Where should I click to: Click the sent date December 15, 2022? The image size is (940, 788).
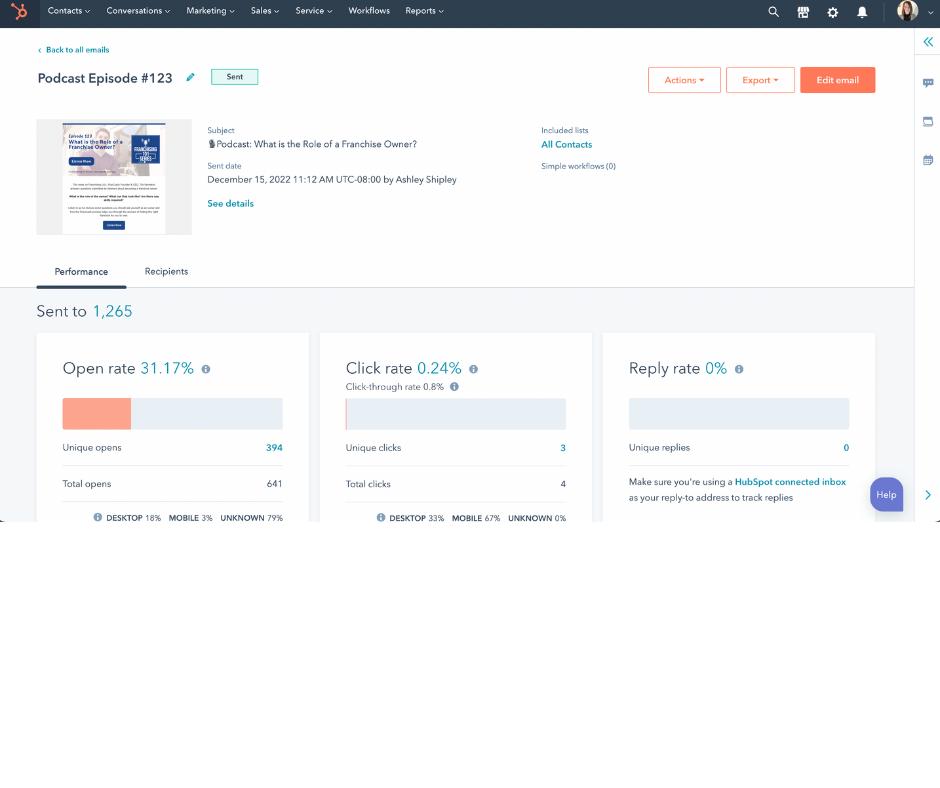tap(332, 180)
